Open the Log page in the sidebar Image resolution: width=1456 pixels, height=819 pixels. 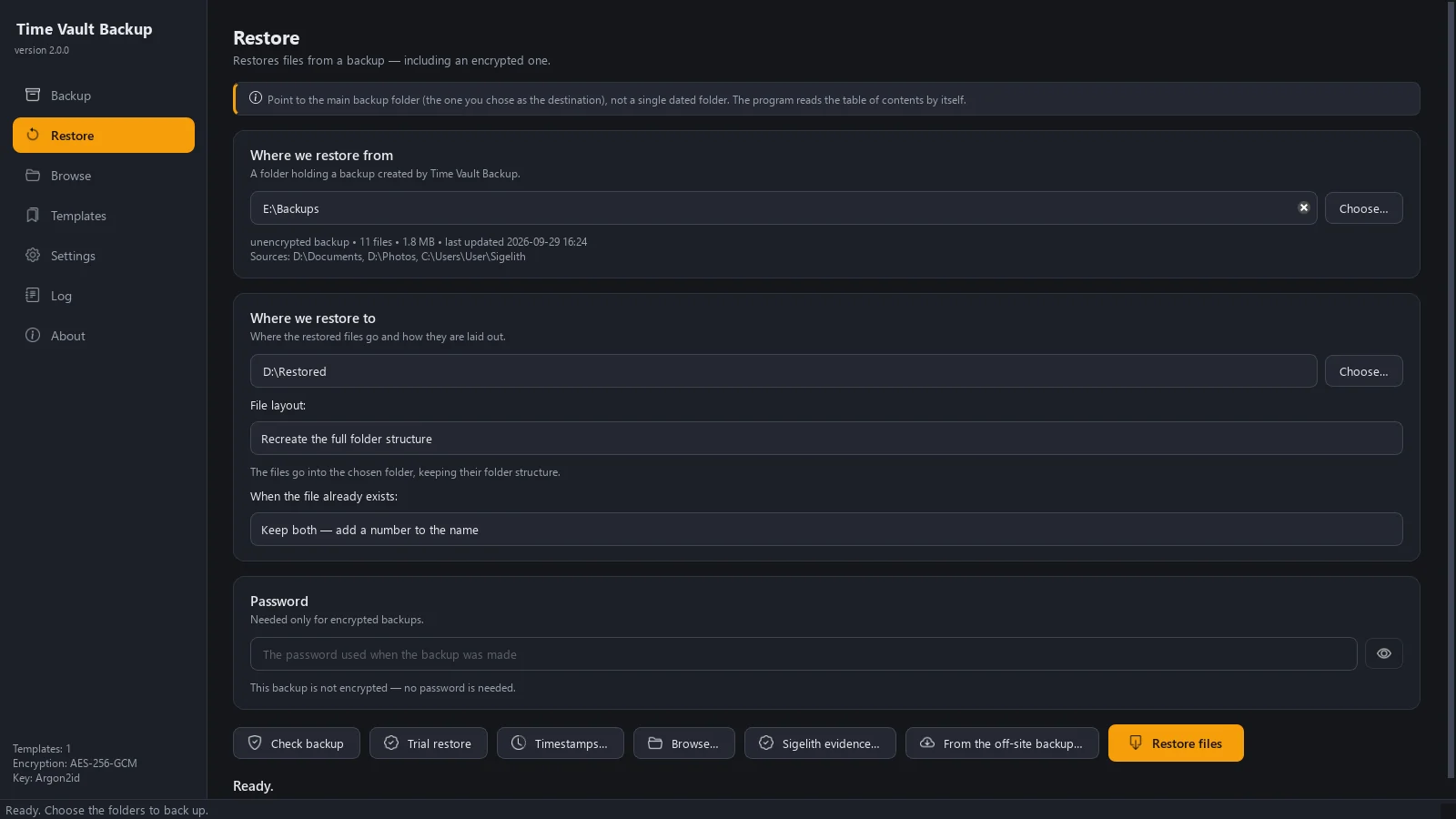[104, 296]
